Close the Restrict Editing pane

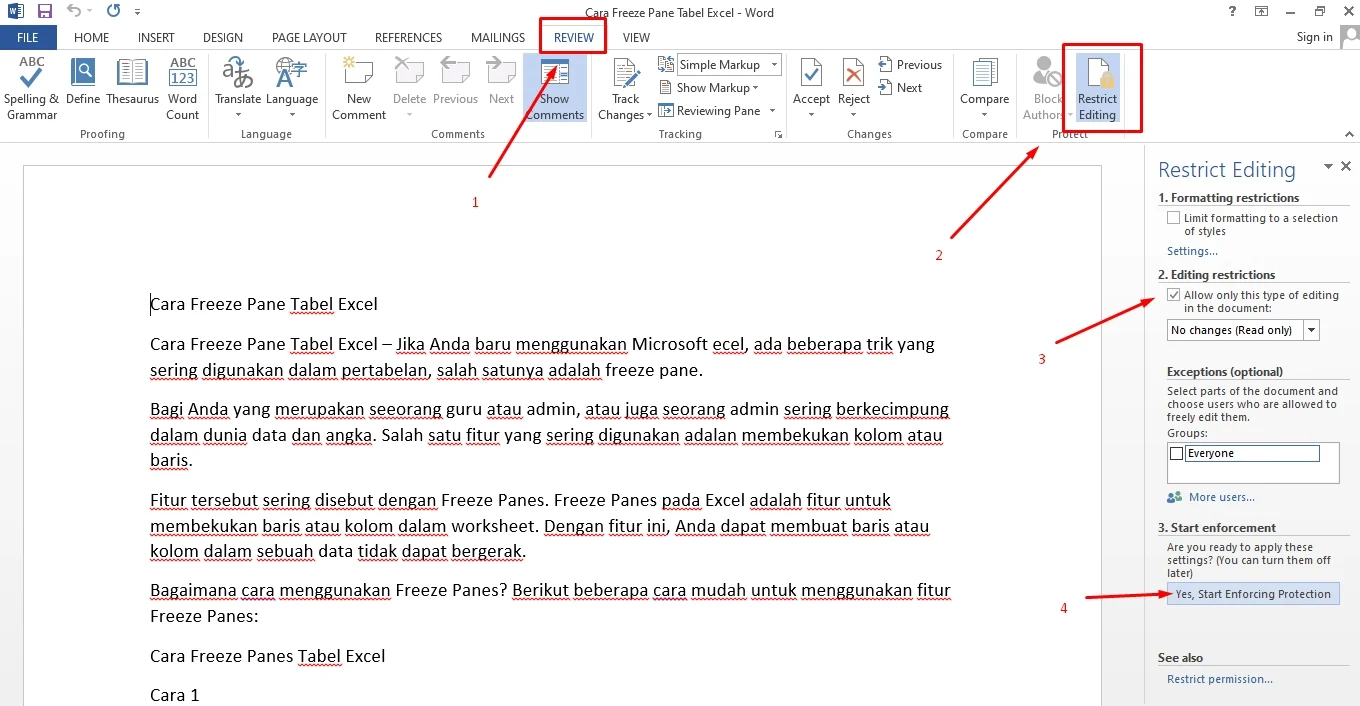1346,167
